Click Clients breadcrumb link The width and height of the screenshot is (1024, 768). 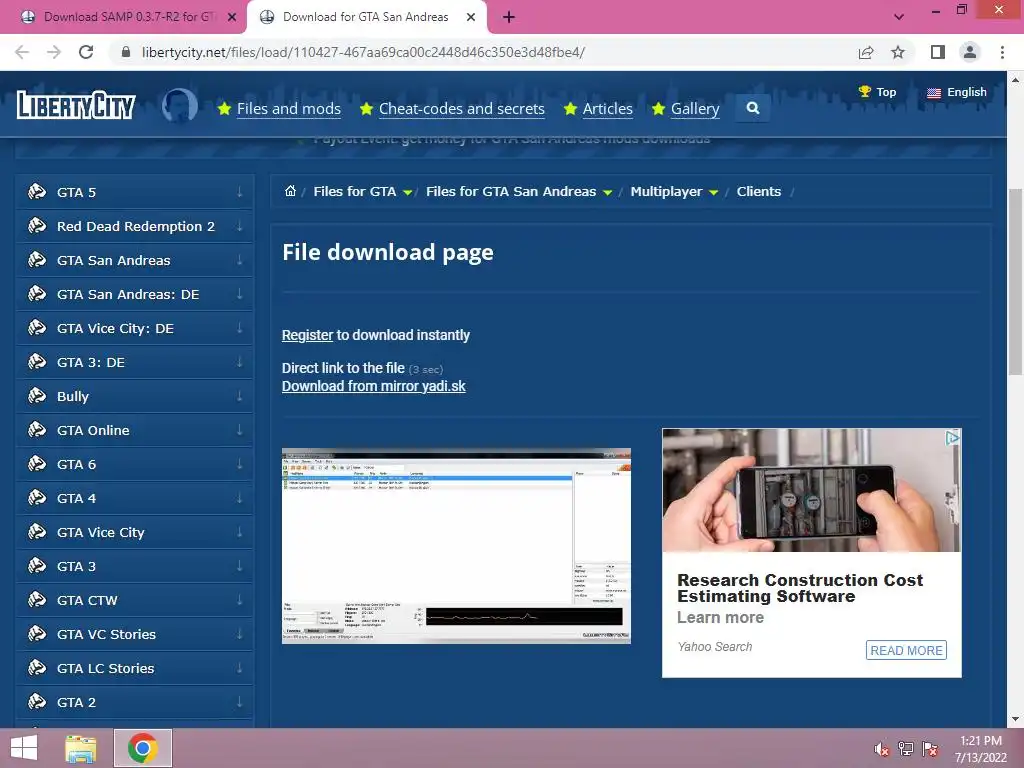pos(758,191)
